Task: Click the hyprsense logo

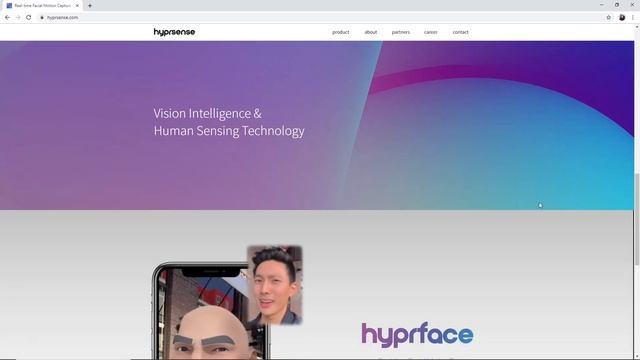Action: coord(174,32)
